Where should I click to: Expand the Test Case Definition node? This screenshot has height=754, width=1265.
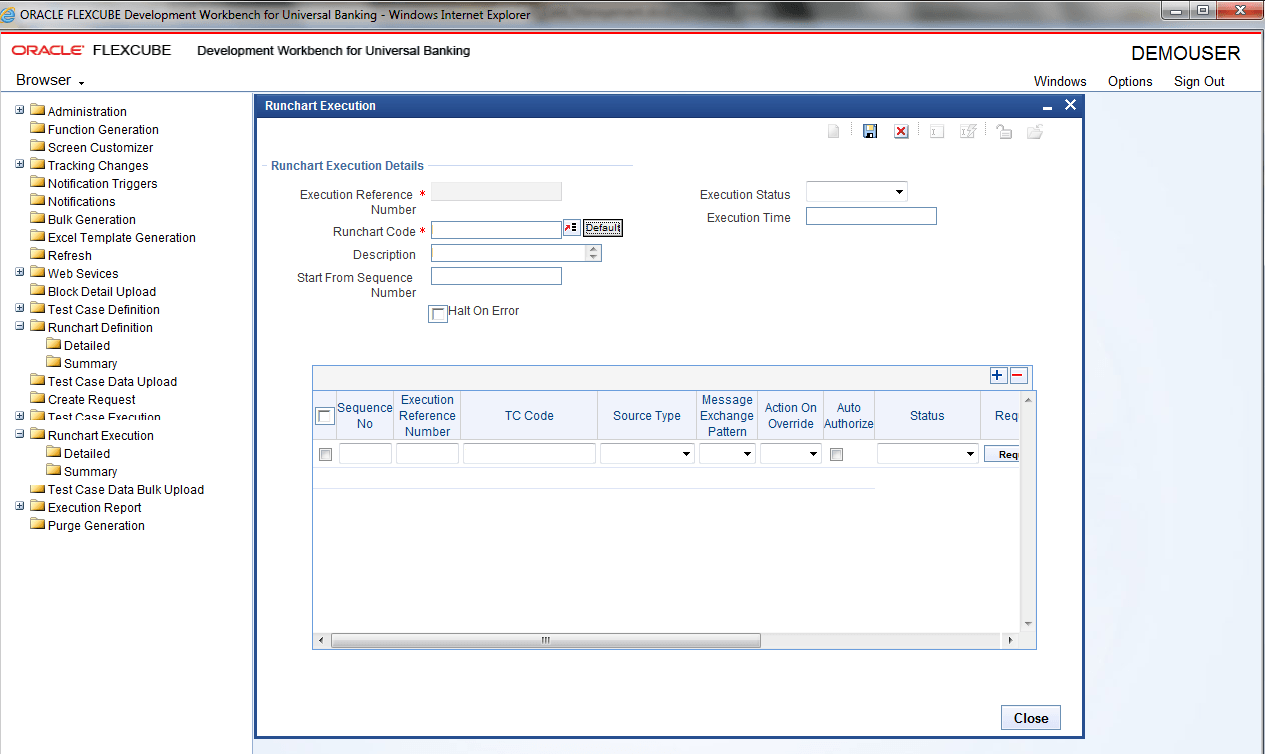coord(20,308)
